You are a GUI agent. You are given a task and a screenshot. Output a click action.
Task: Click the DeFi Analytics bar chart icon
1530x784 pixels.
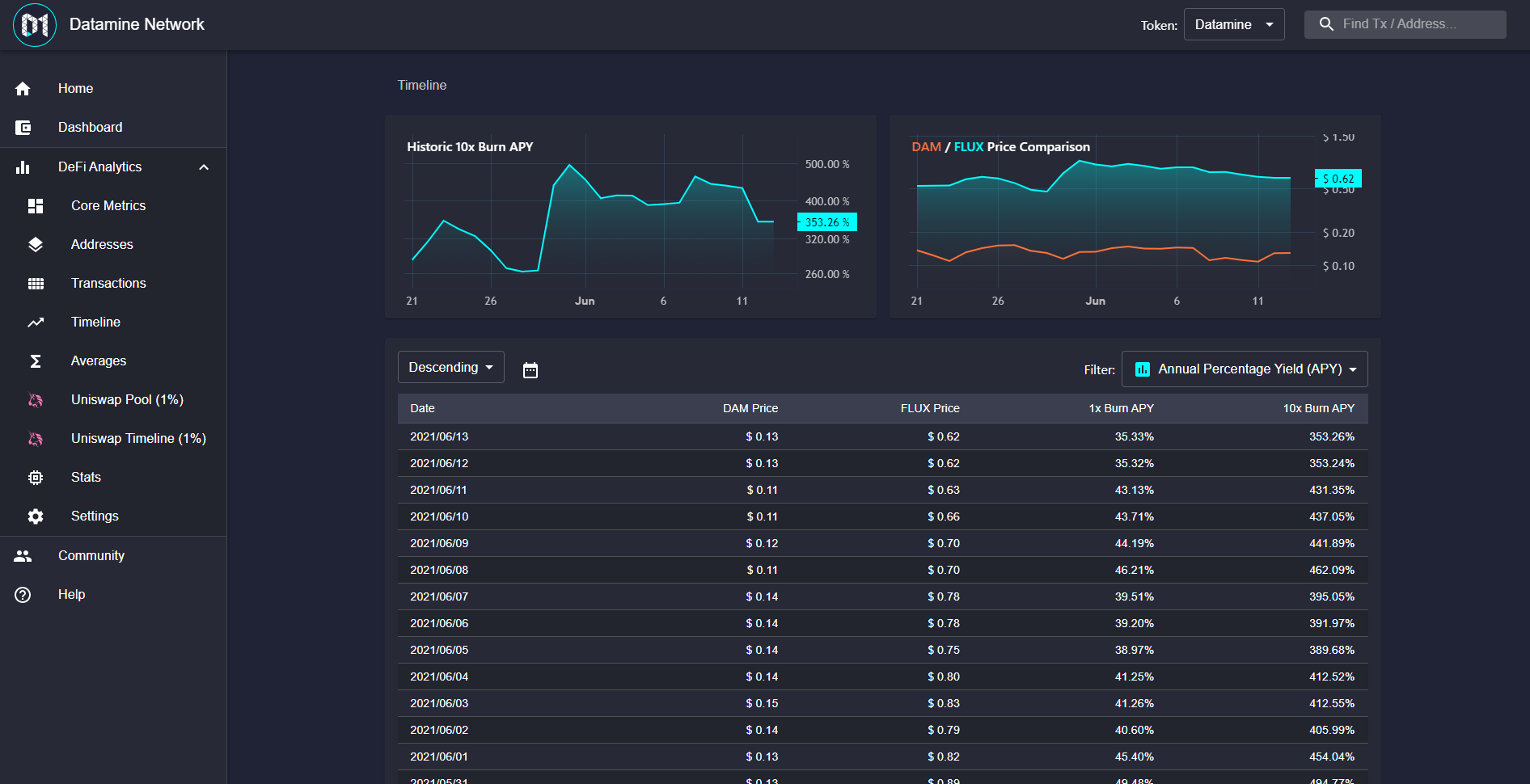point(23,167)
